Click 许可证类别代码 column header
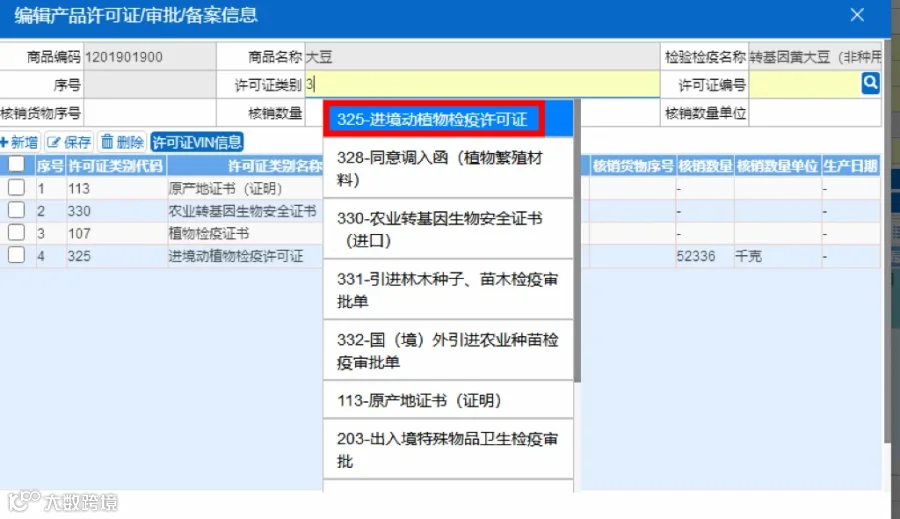This screenshot has width=900, height=519. (116, 166)
